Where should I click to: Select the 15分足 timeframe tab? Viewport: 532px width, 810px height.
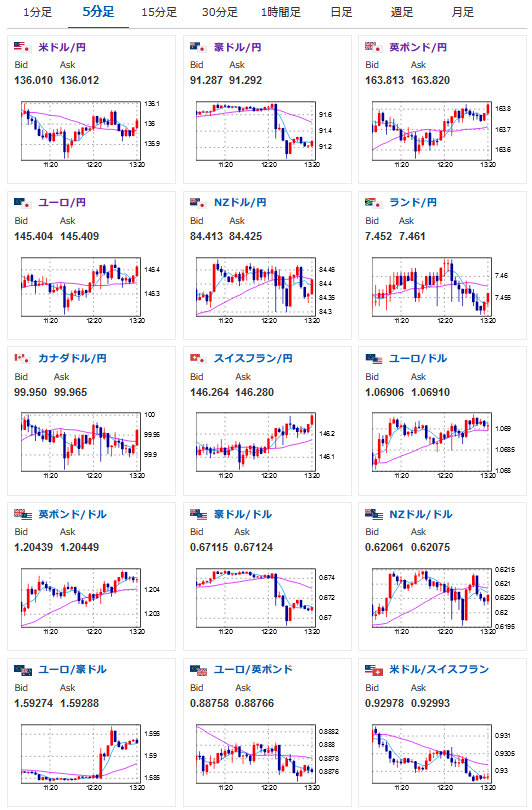pyautogui.click(x=159, y=12)
